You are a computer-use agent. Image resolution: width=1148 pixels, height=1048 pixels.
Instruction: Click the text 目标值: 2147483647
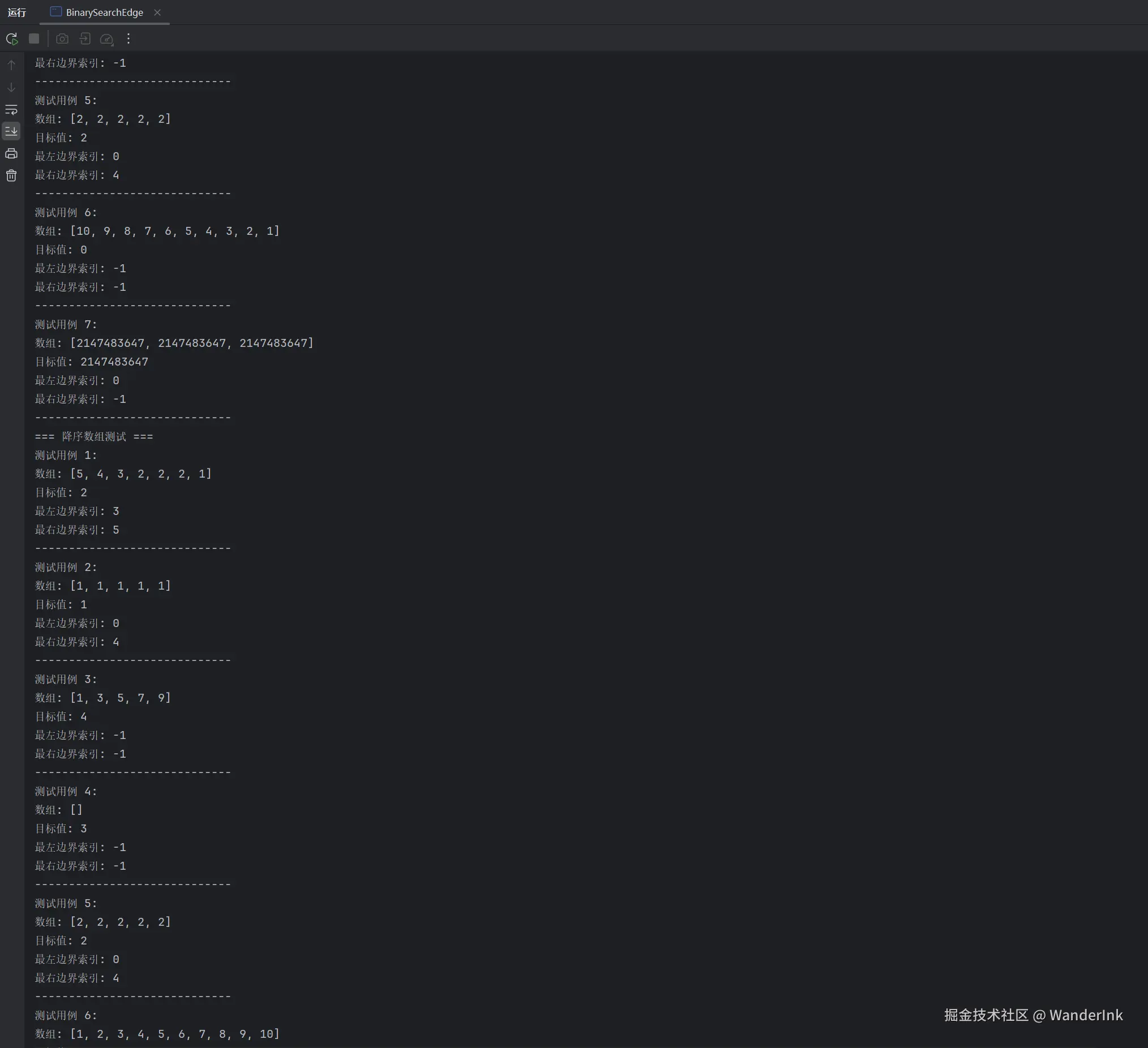(x=92, y=362)
